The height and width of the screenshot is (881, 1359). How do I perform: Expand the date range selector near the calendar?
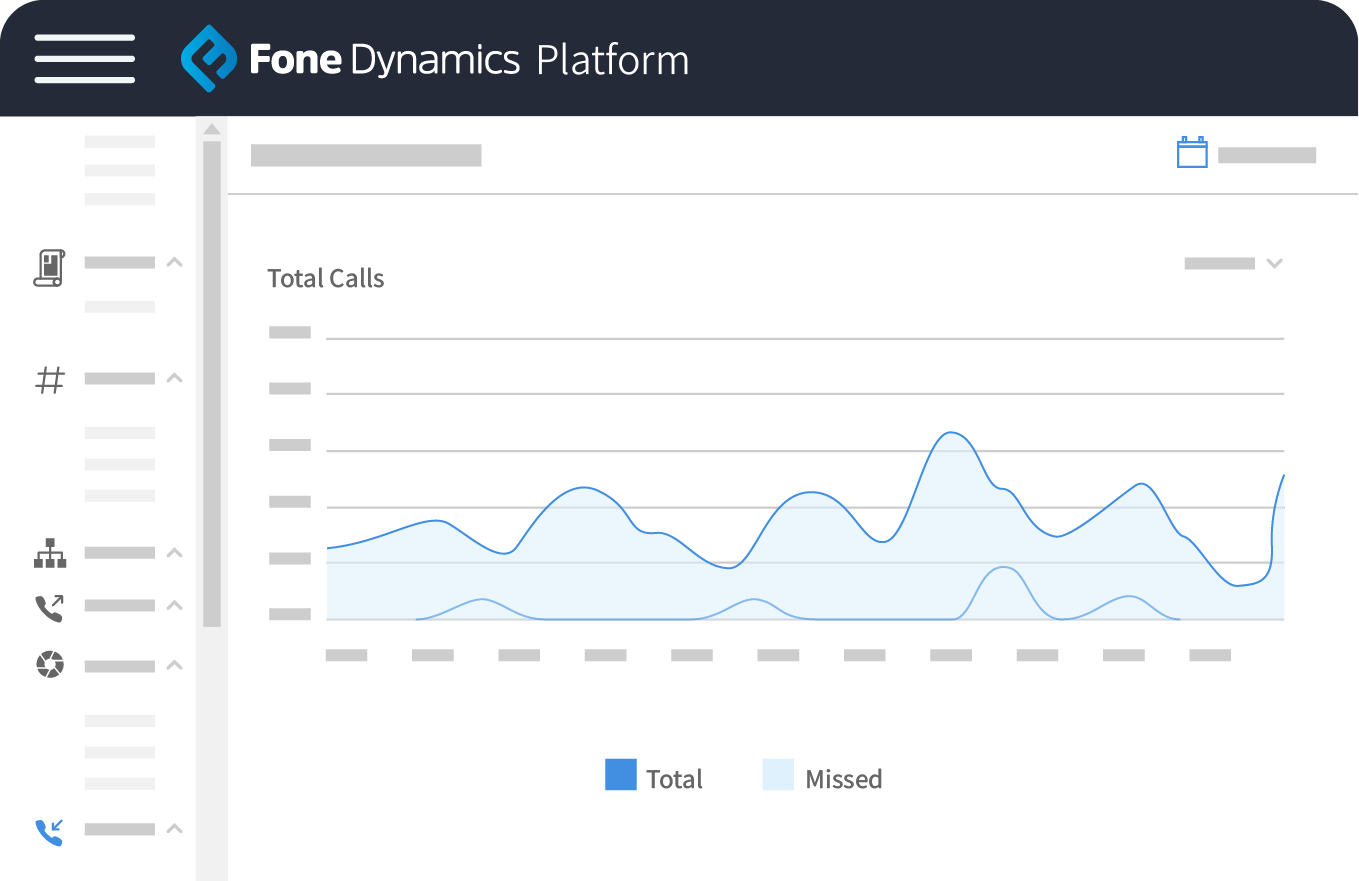pyautogui.click(x=1265, y=154)
